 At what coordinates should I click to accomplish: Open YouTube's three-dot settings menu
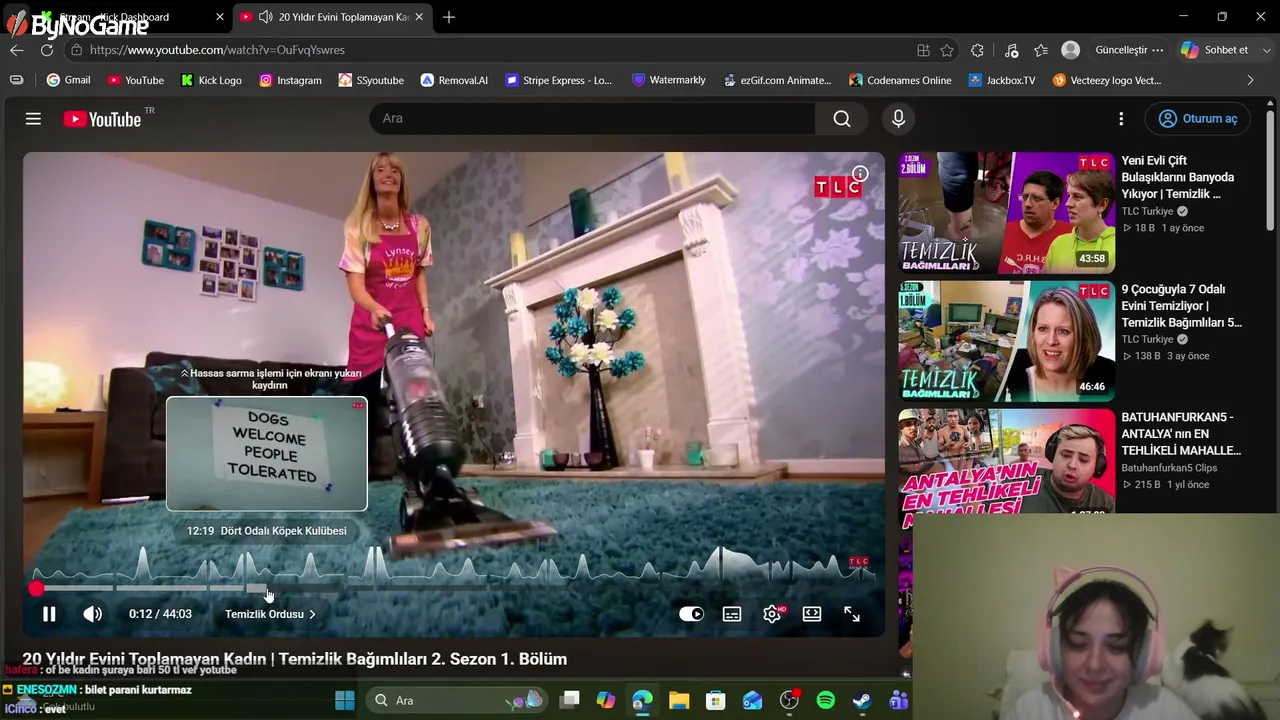point(1121,119)
